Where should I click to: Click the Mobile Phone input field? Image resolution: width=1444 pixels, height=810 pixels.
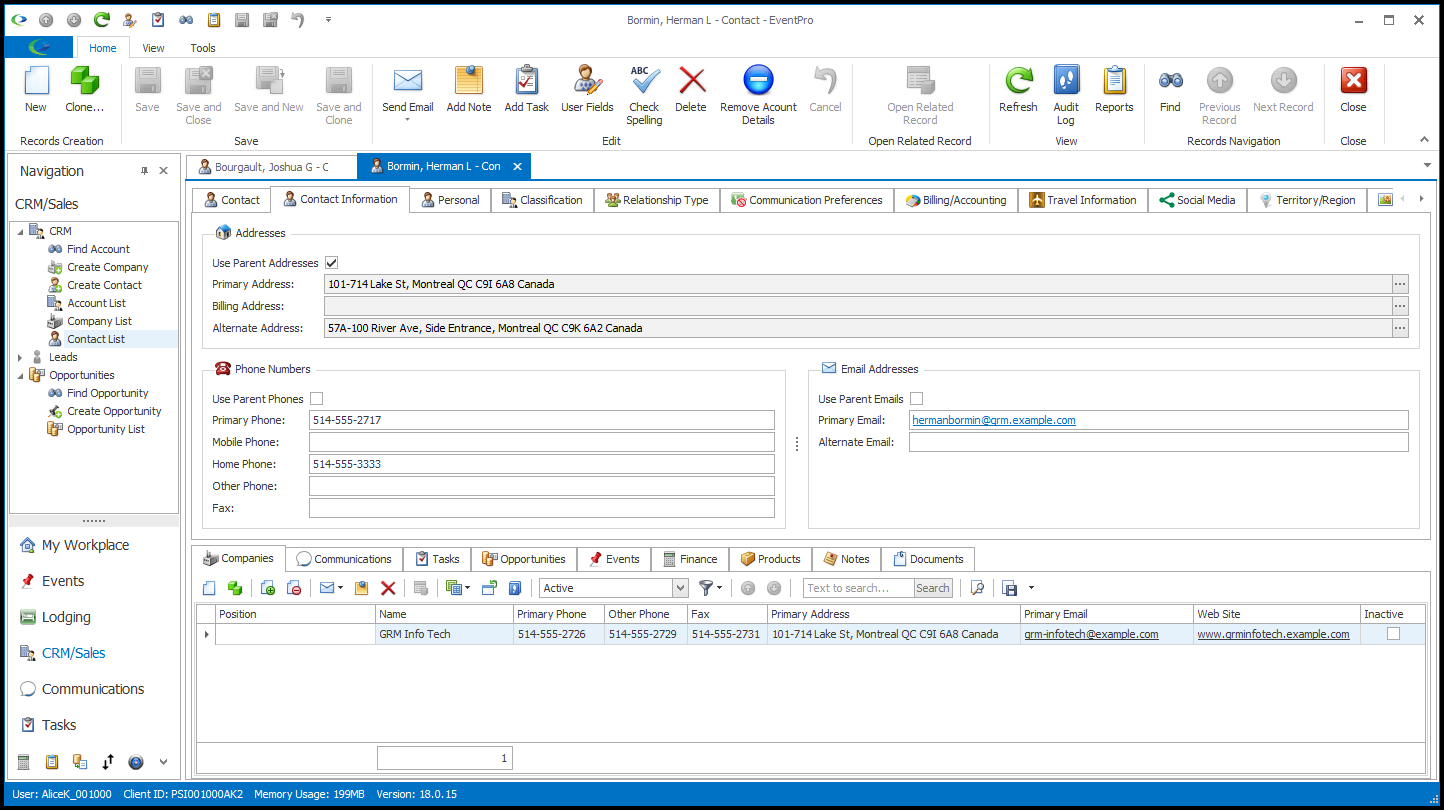tap(542, 442)
